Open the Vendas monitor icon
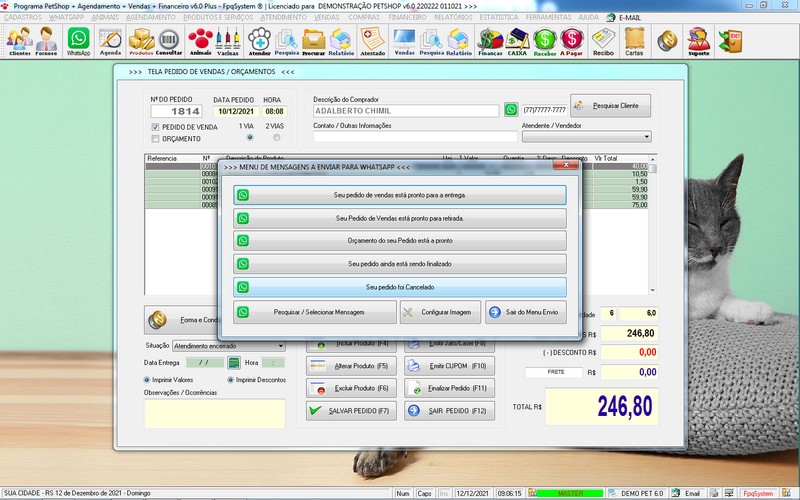The height and width of the screenshot is (500, 800). pyautogui.click(x=405, y=41)
